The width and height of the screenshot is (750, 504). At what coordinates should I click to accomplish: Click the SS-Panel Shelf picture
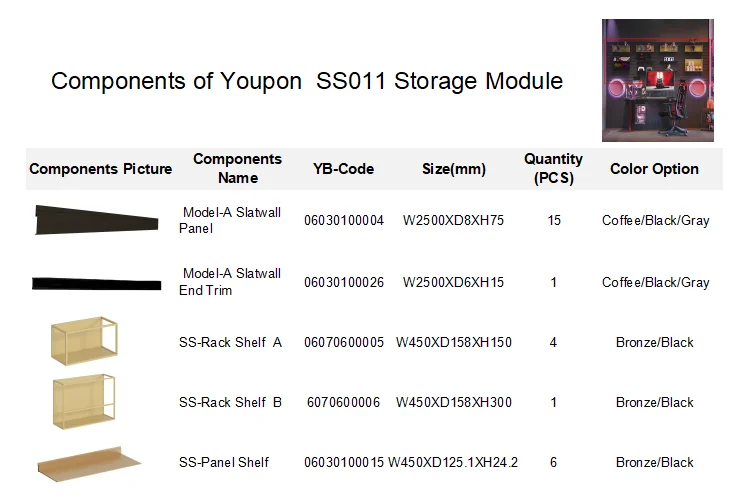pos(90,462)
